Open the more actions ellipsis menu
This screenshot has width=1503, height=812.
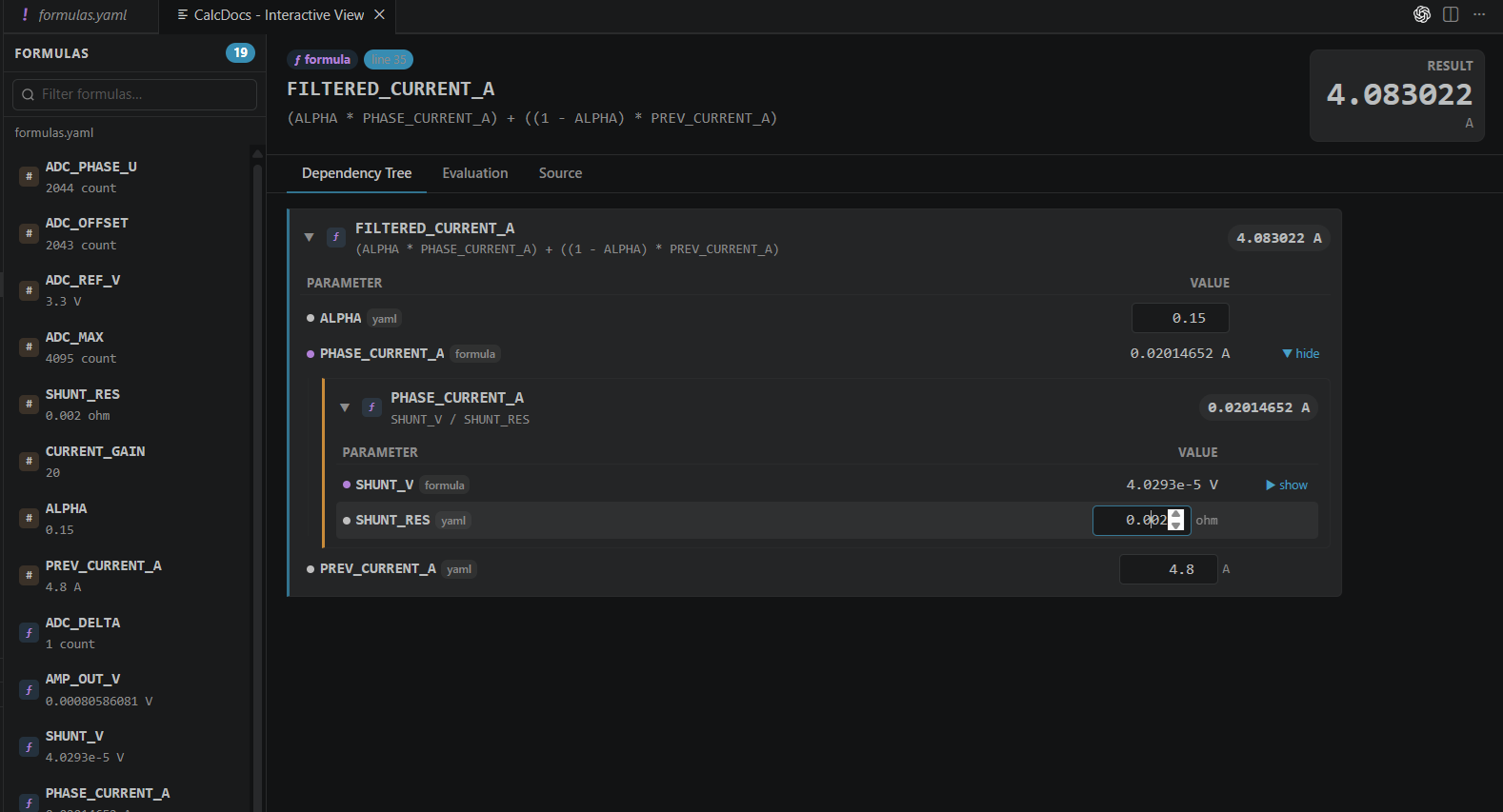click(1479, 14)
